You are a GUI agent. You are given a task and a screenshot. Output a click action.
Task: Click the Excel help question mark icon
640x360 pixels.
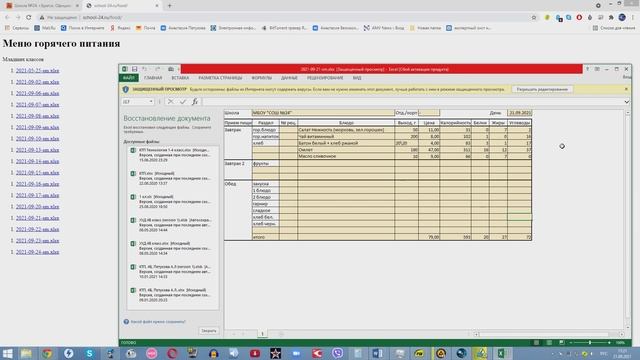pyautogui.click(x=587, y=69)
